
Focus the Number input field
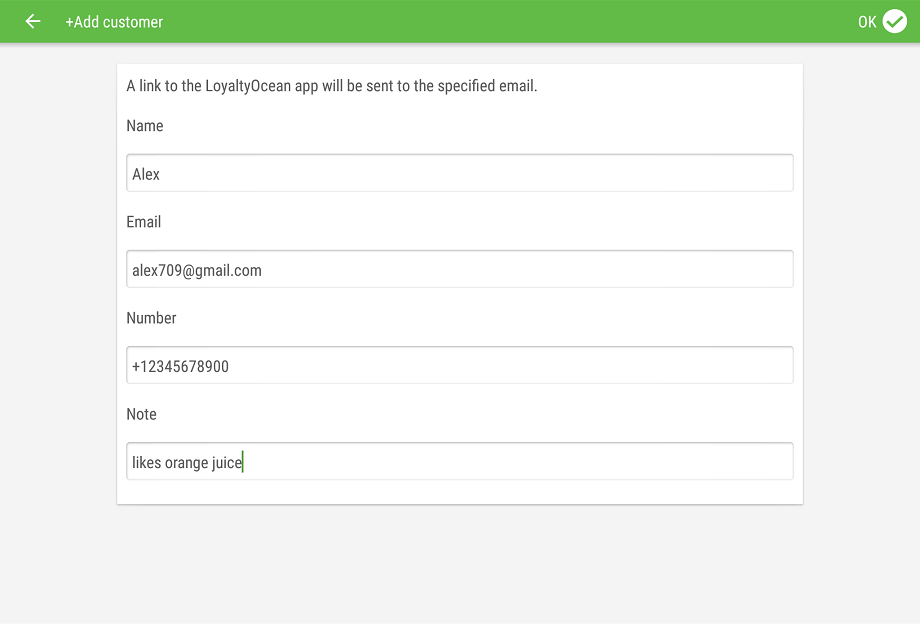(460, 365)
